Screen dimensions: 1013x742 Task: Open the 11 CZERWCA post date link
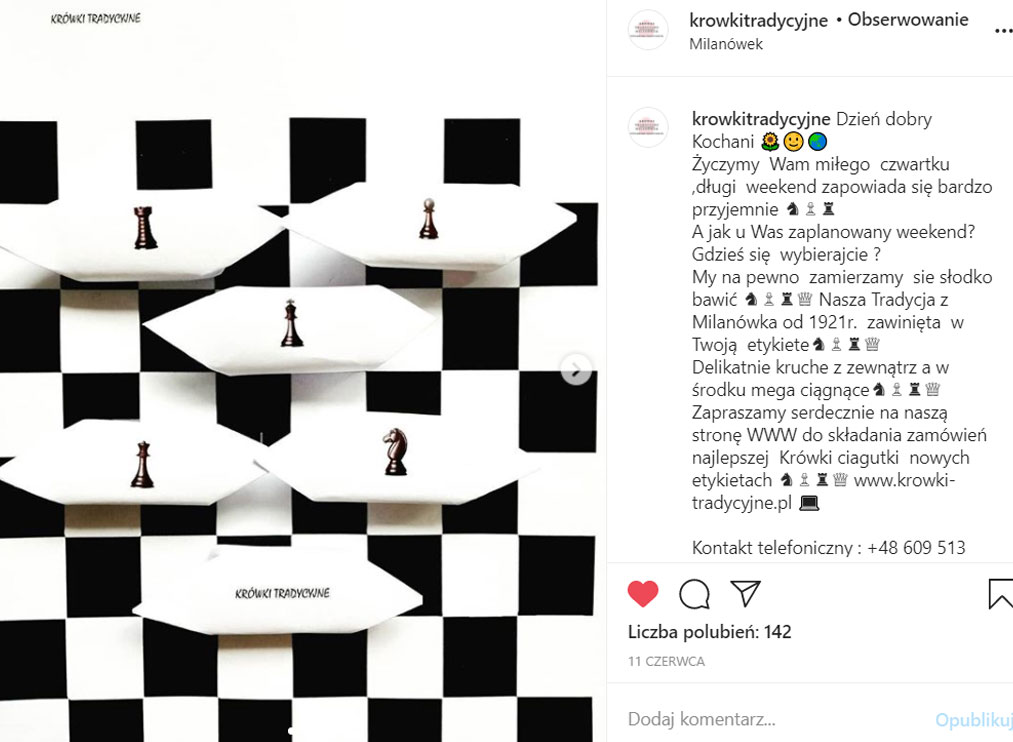pos(666,661)
